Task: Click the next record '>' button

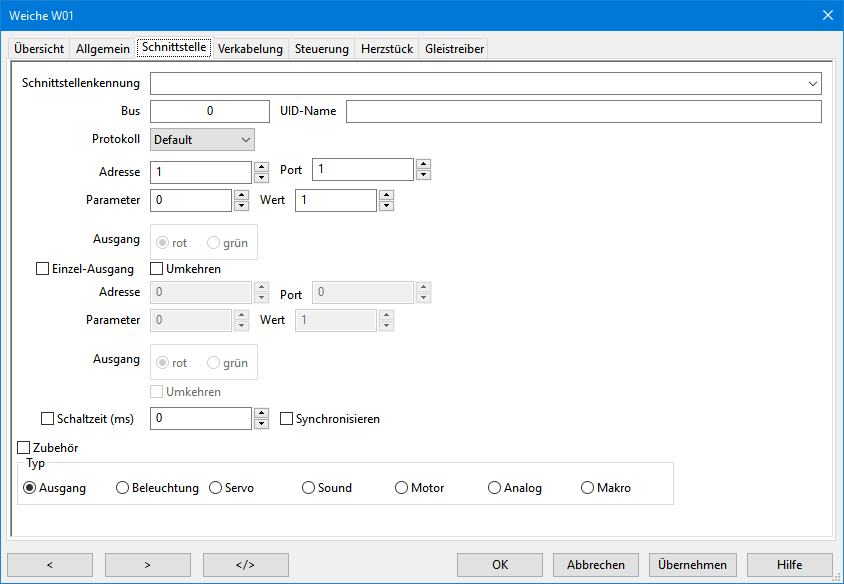Action: coord(147,564)
